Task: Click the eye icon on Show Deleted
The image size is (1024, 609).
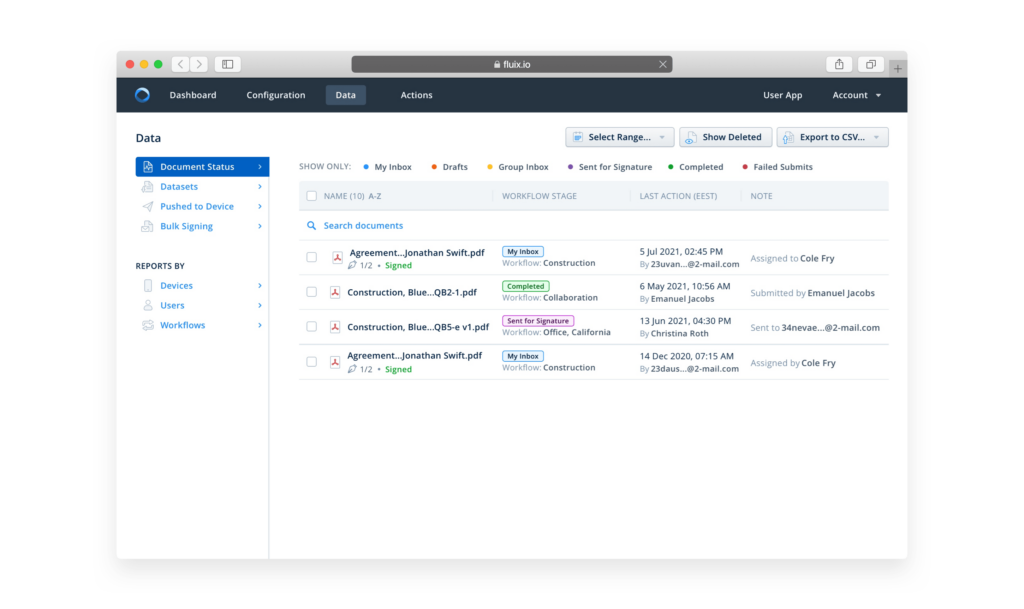Action: [x=688, y=137]
